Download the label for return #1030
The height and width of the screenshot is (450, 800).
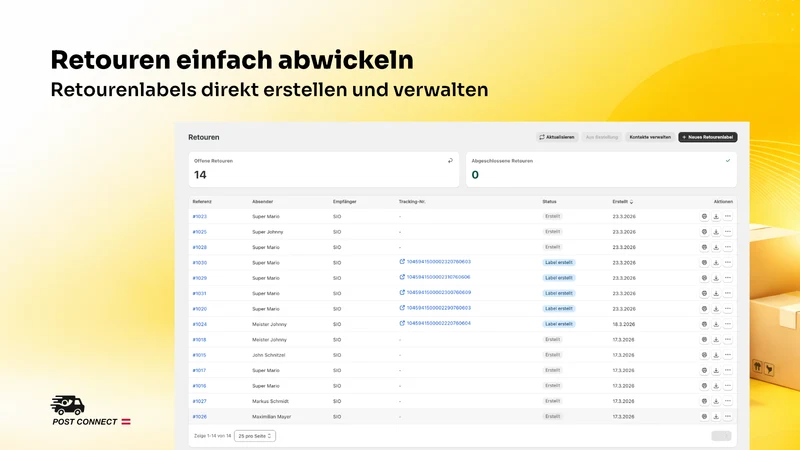point(716,262)
